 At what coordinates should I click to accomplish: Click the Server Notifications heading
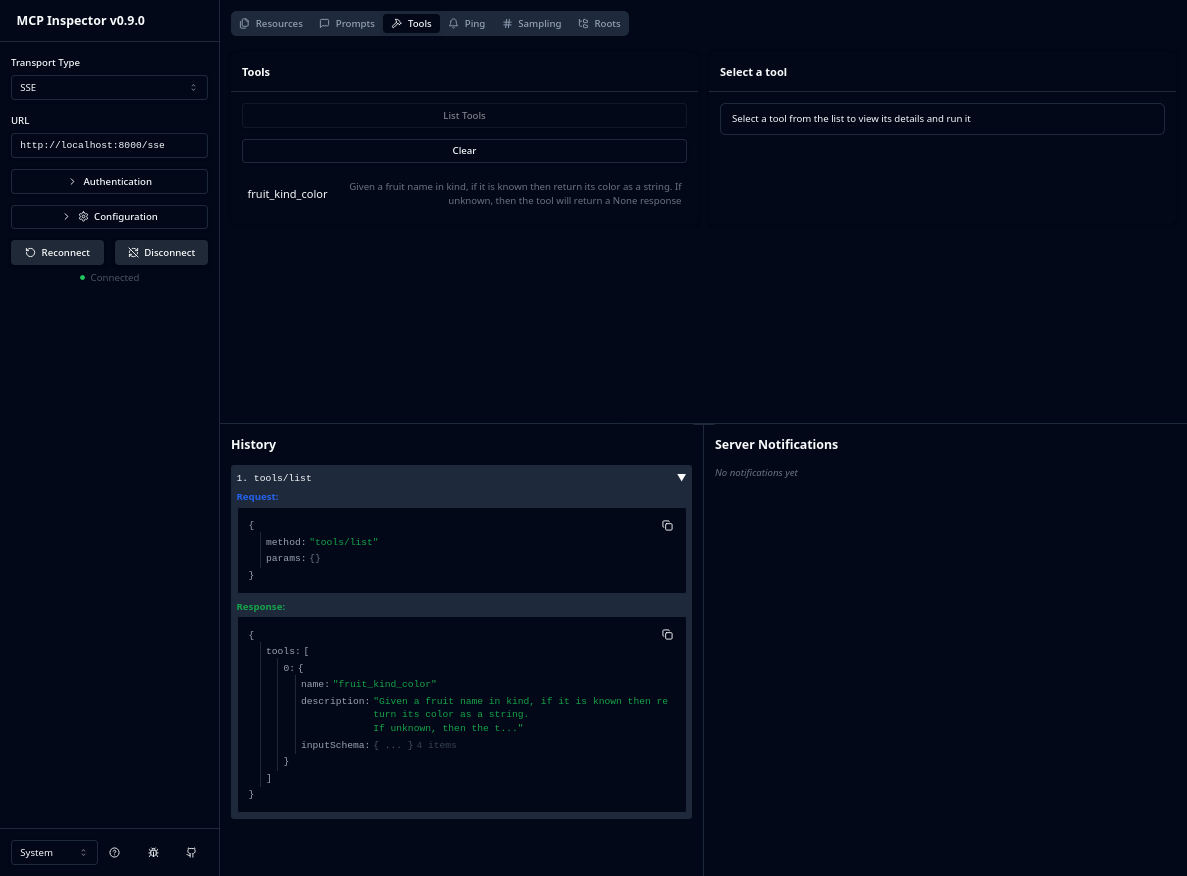pyautogui.click(x=776, y=444)
